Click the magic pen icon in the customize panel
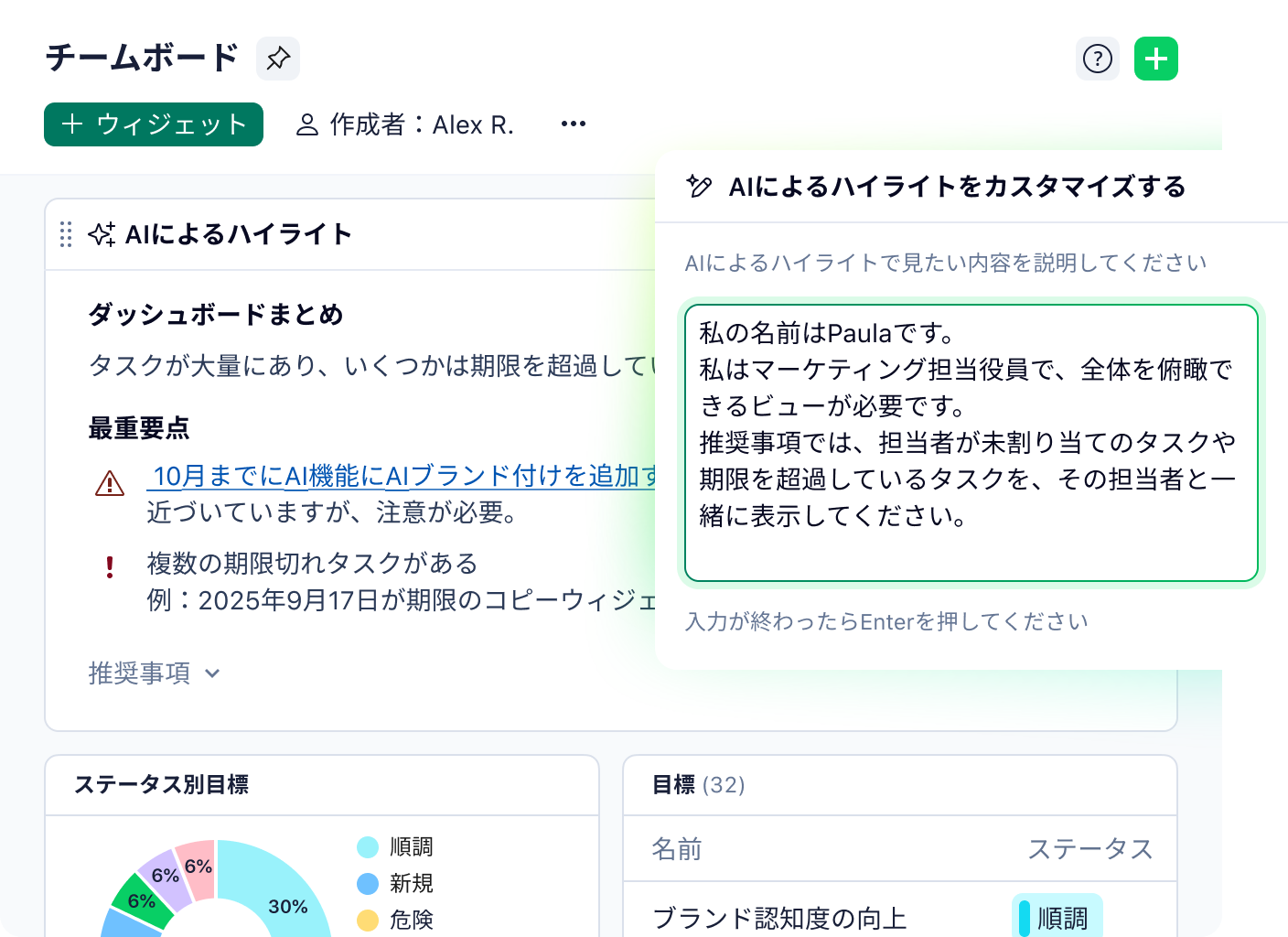 700,186
